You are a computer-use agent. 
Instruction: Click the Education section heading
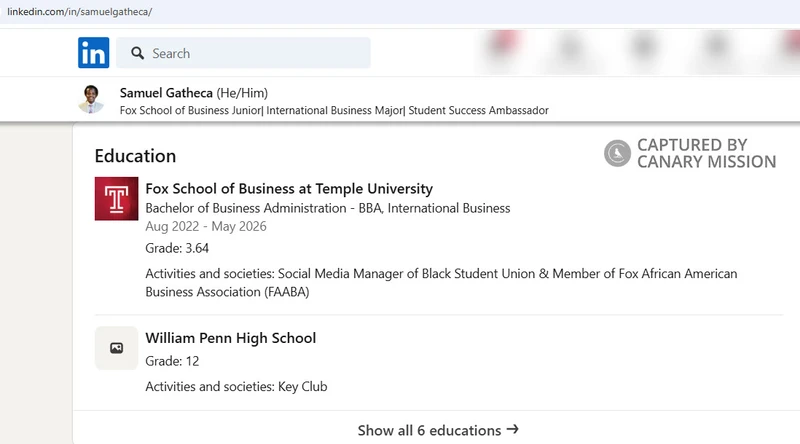(x=135, y=156)
